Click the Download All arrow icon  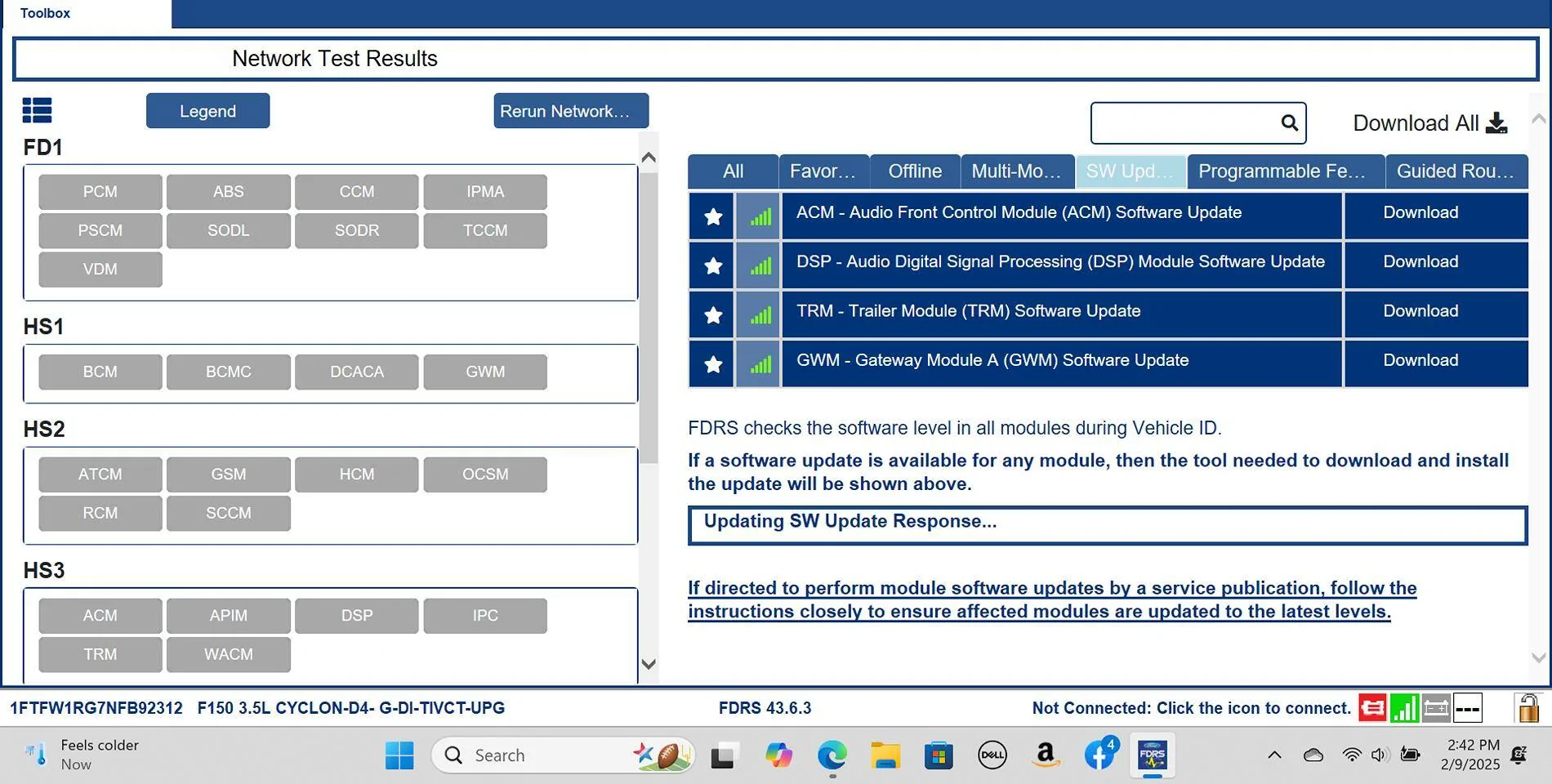click(x=1497, y=123)
